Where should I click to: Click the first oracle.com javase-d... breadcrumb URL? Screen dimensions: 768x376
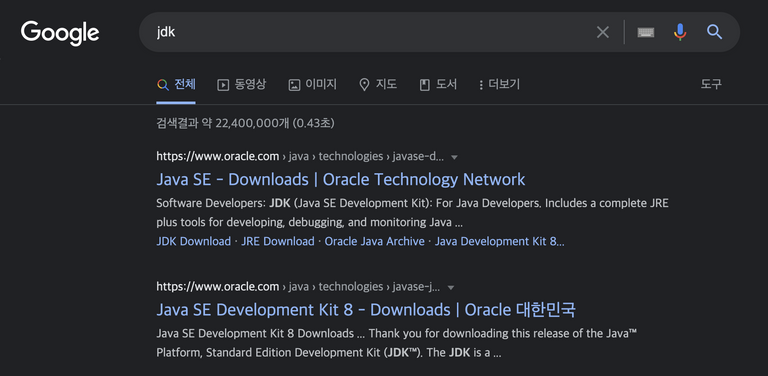tap(300, 157)
